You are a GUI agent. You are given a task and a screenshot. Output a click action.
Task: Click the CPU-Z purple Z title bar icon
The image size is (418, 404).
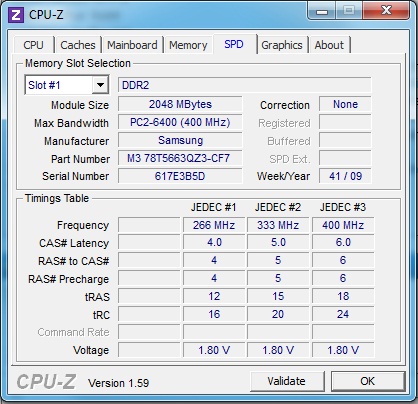click(x=16, y=15)
